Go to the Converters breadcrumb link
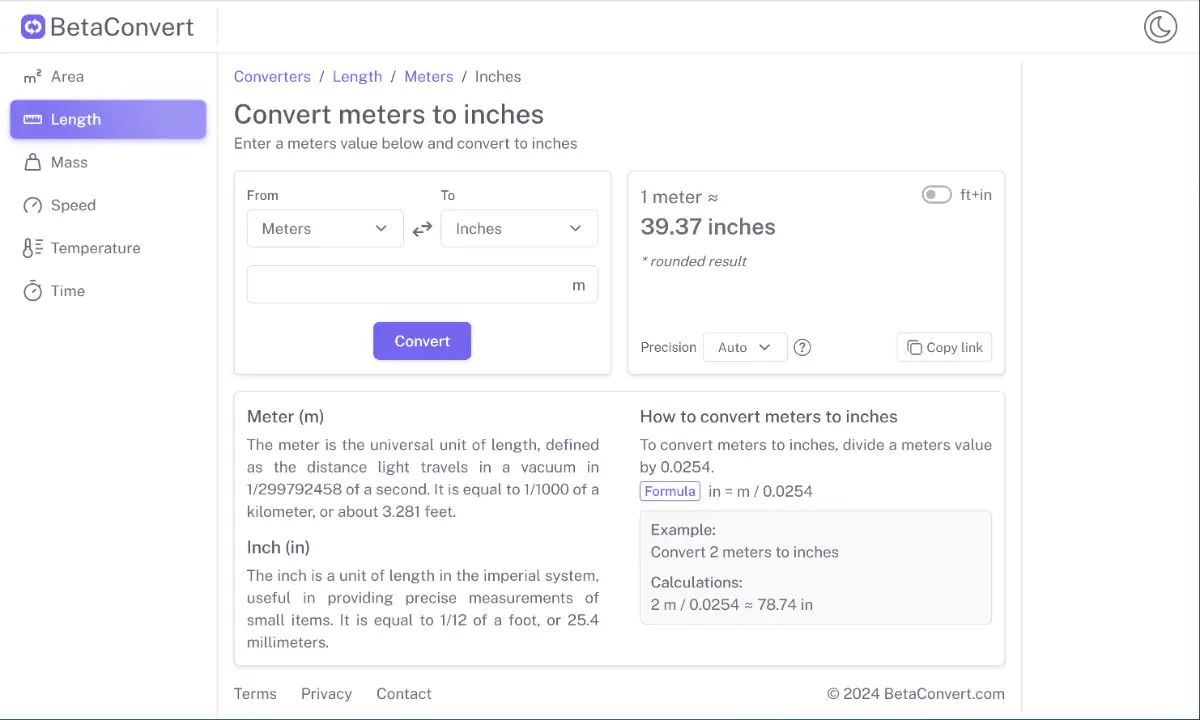The width and height of the screenshot is (1200, 720). [272, 77]
